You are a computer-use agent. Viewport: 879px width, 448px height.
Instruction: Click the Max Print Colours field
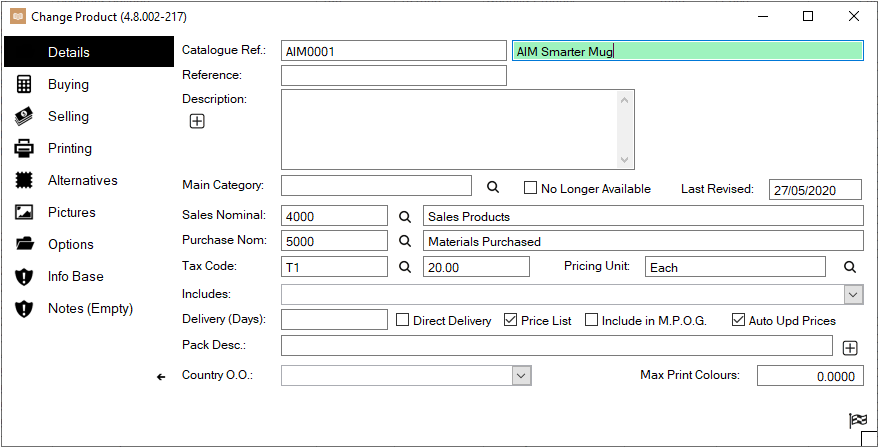click(x=810, y=376)
